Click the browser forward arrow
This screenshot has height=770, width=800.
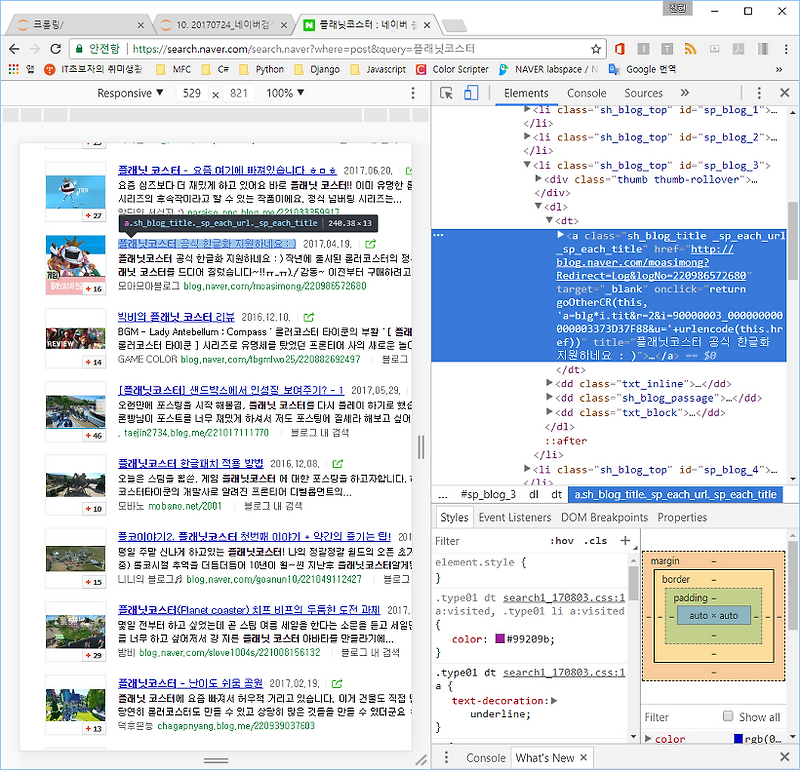[35, 49]
